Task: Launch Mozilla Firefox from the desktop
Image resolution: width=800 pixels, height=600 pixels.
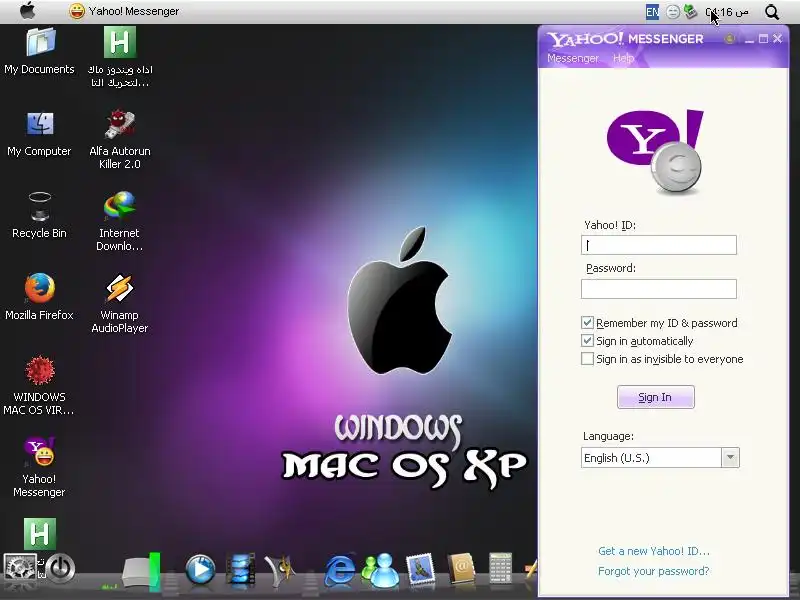Action: (x=39, y=297)
